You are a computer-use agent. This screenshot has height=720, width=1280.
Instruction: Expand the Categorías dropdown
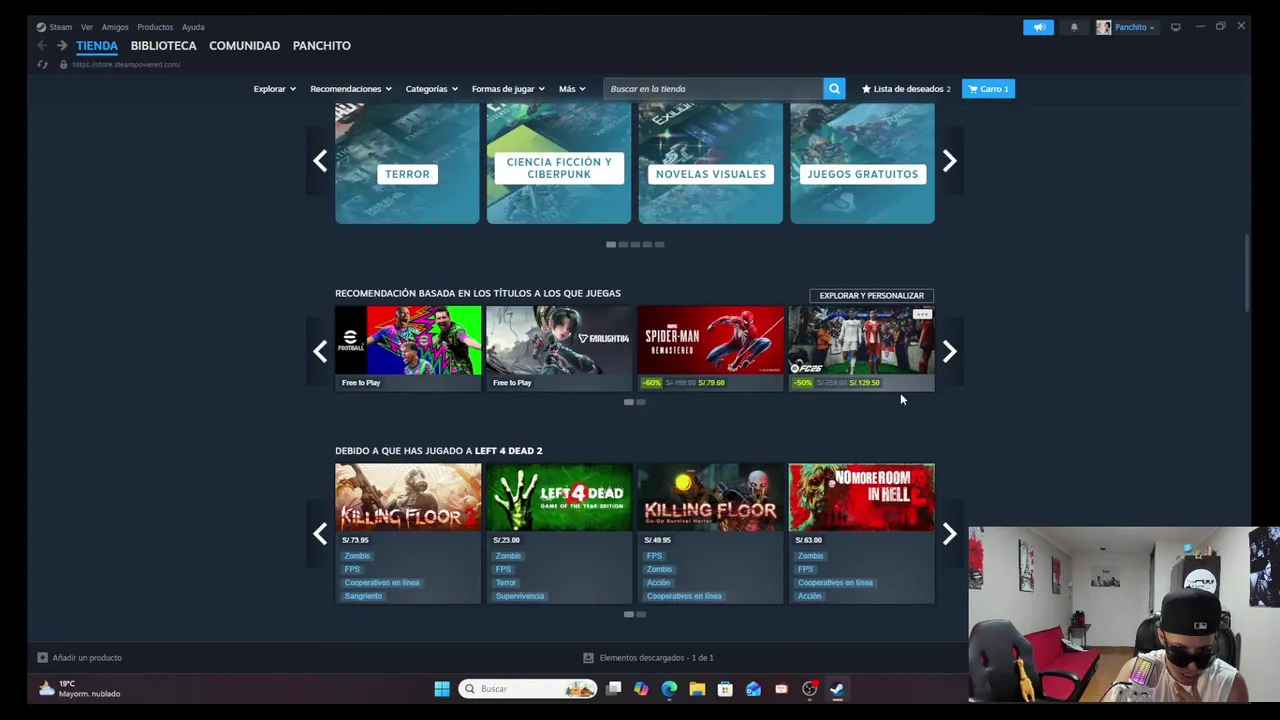(x=431, y=89)
